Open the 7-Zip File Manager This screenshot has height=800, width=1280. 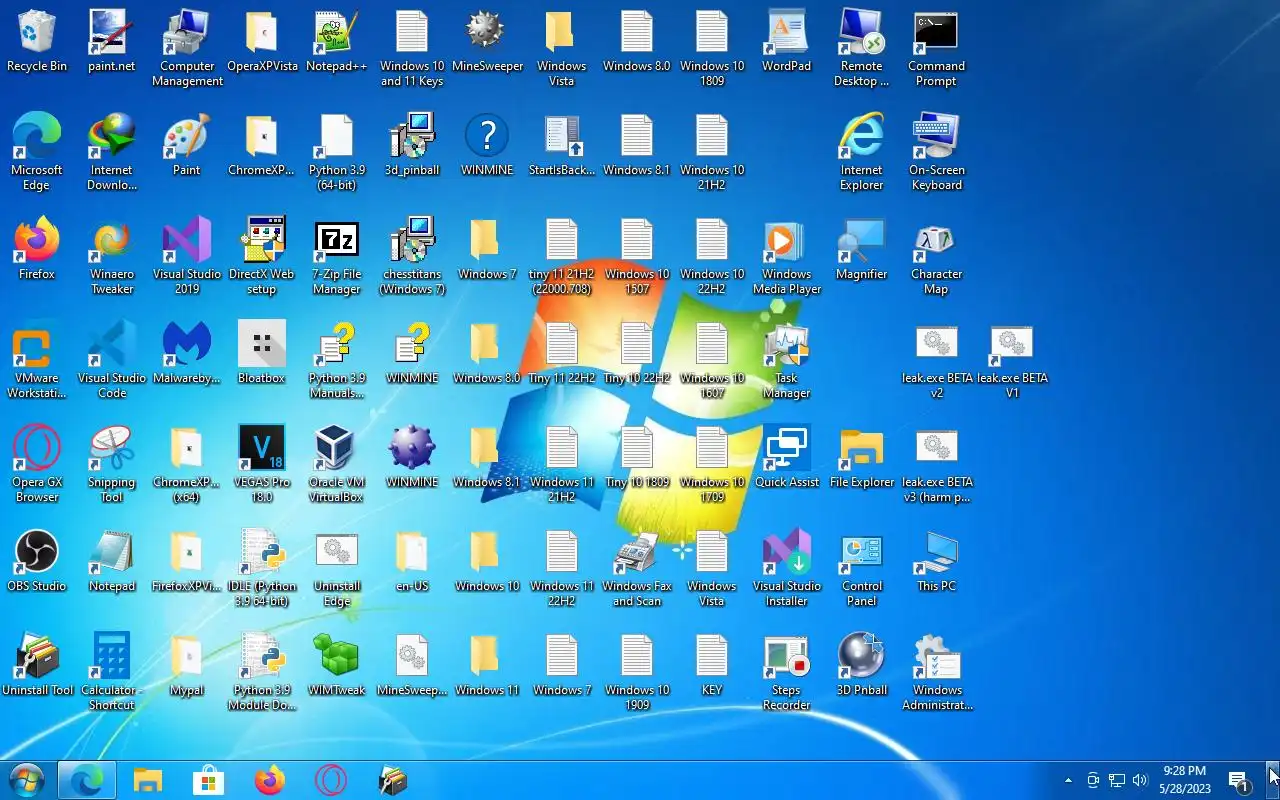tap(337, 257)
